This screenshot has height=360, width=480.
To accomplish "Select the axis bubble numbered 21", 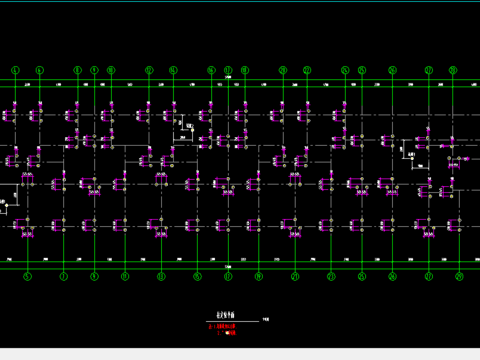I will click(295, 276).
